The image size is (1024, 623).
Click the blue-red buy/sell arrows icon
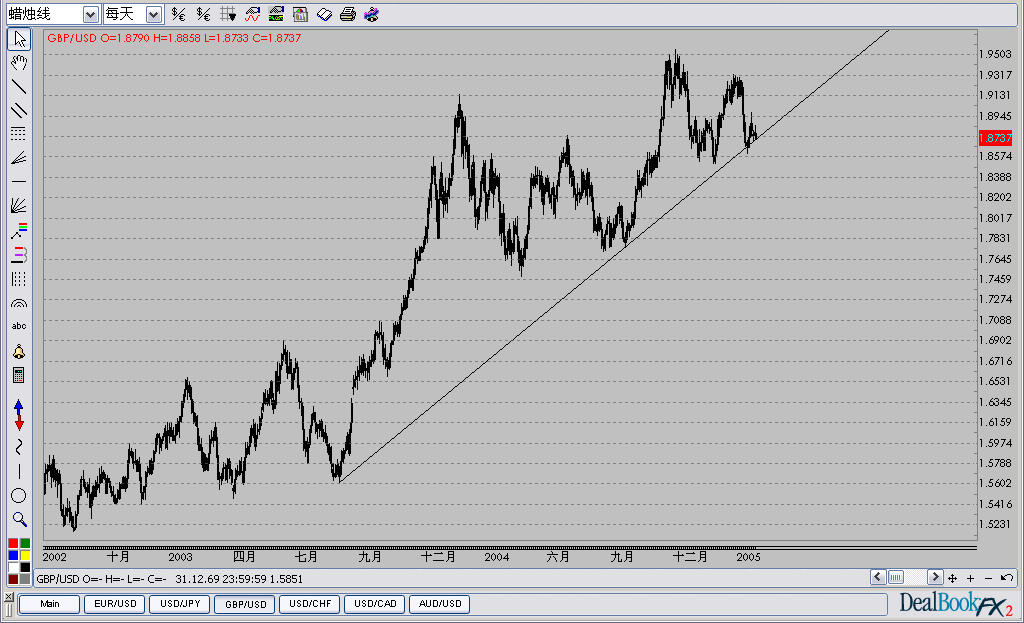19,414
